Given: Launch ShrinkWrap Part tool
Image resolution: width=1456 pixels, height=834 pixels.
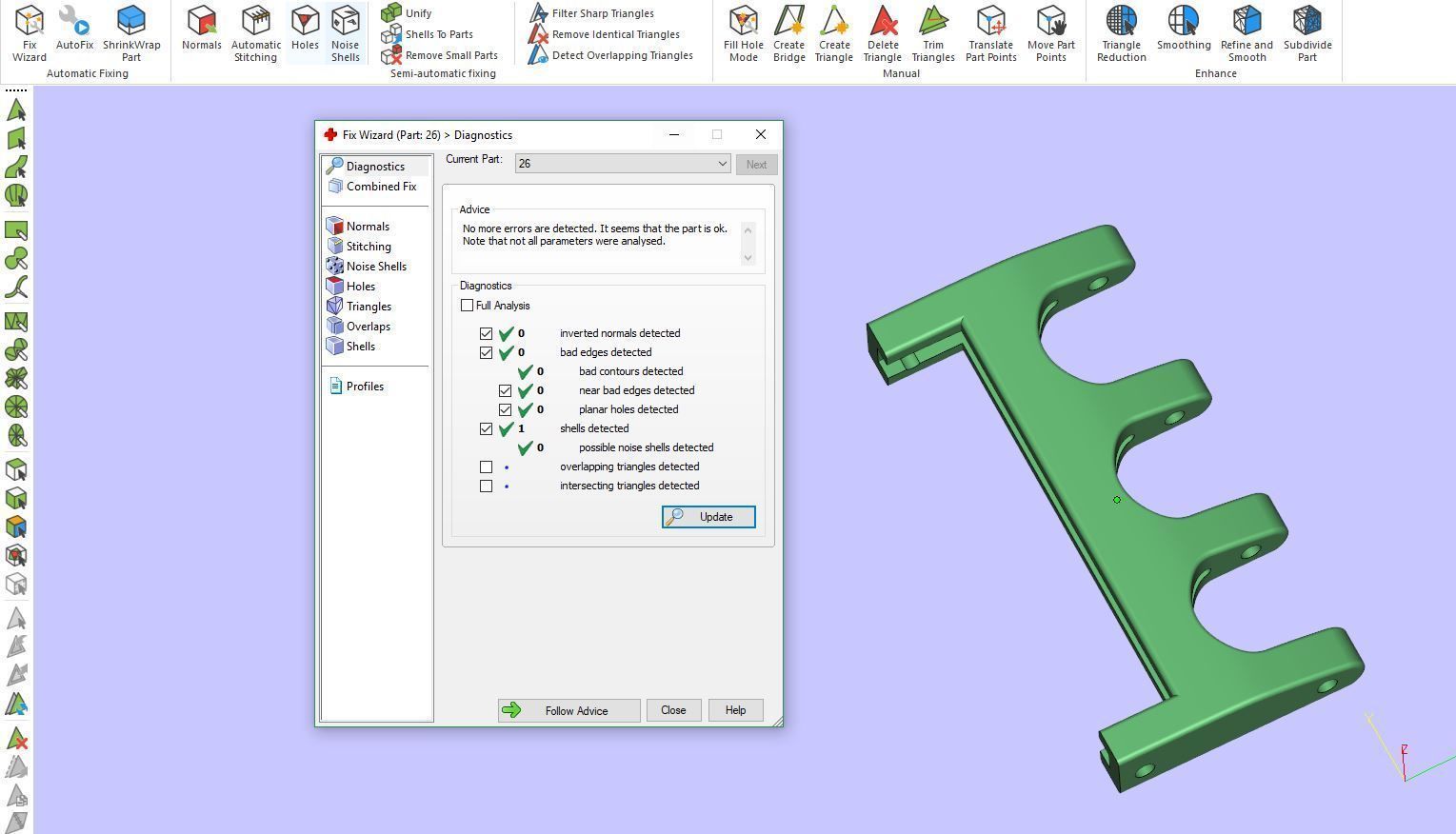Looking at the screenshot, I should [x=131, y=33].
